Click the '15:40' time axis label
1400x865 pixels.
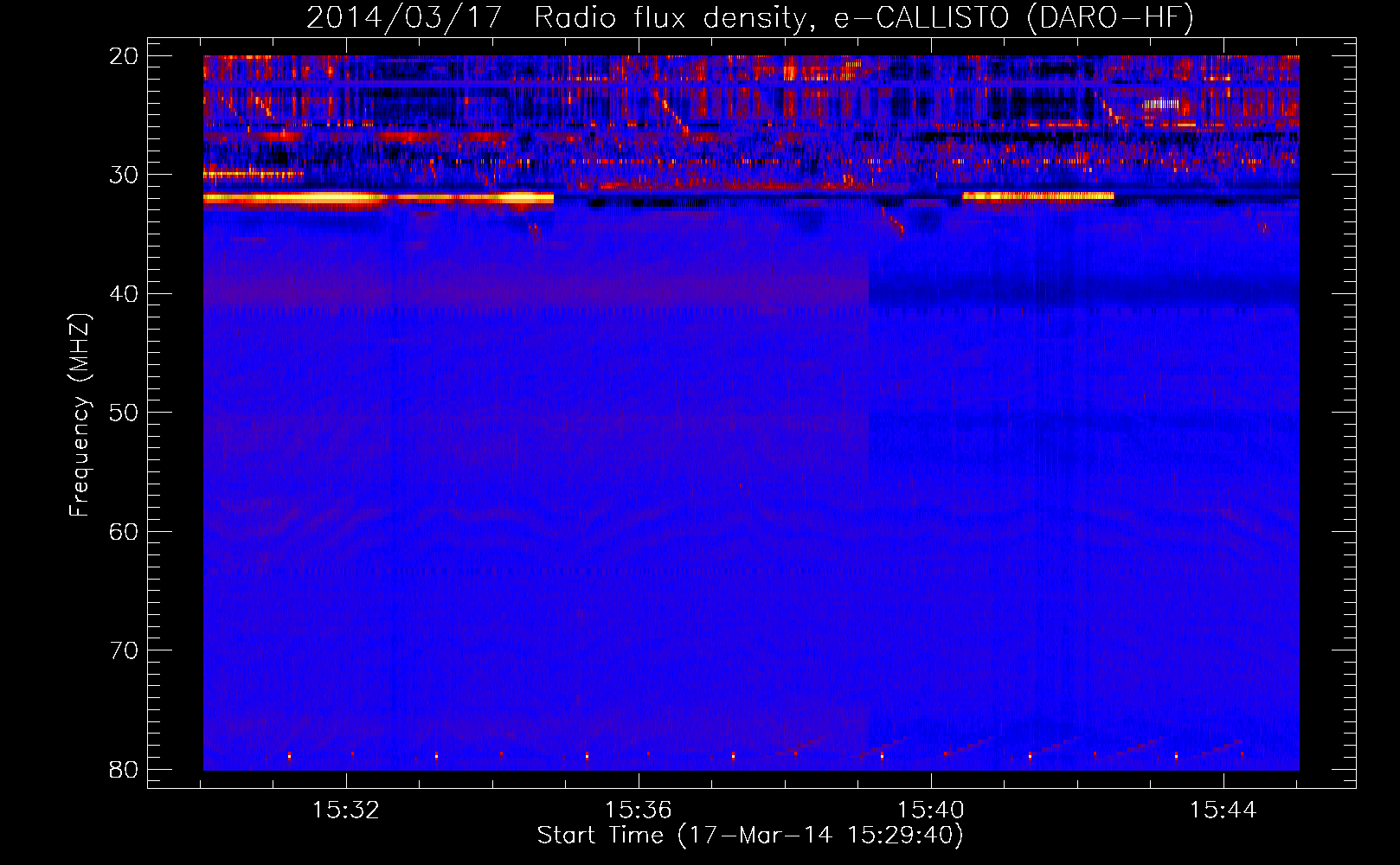click(931, 811)
